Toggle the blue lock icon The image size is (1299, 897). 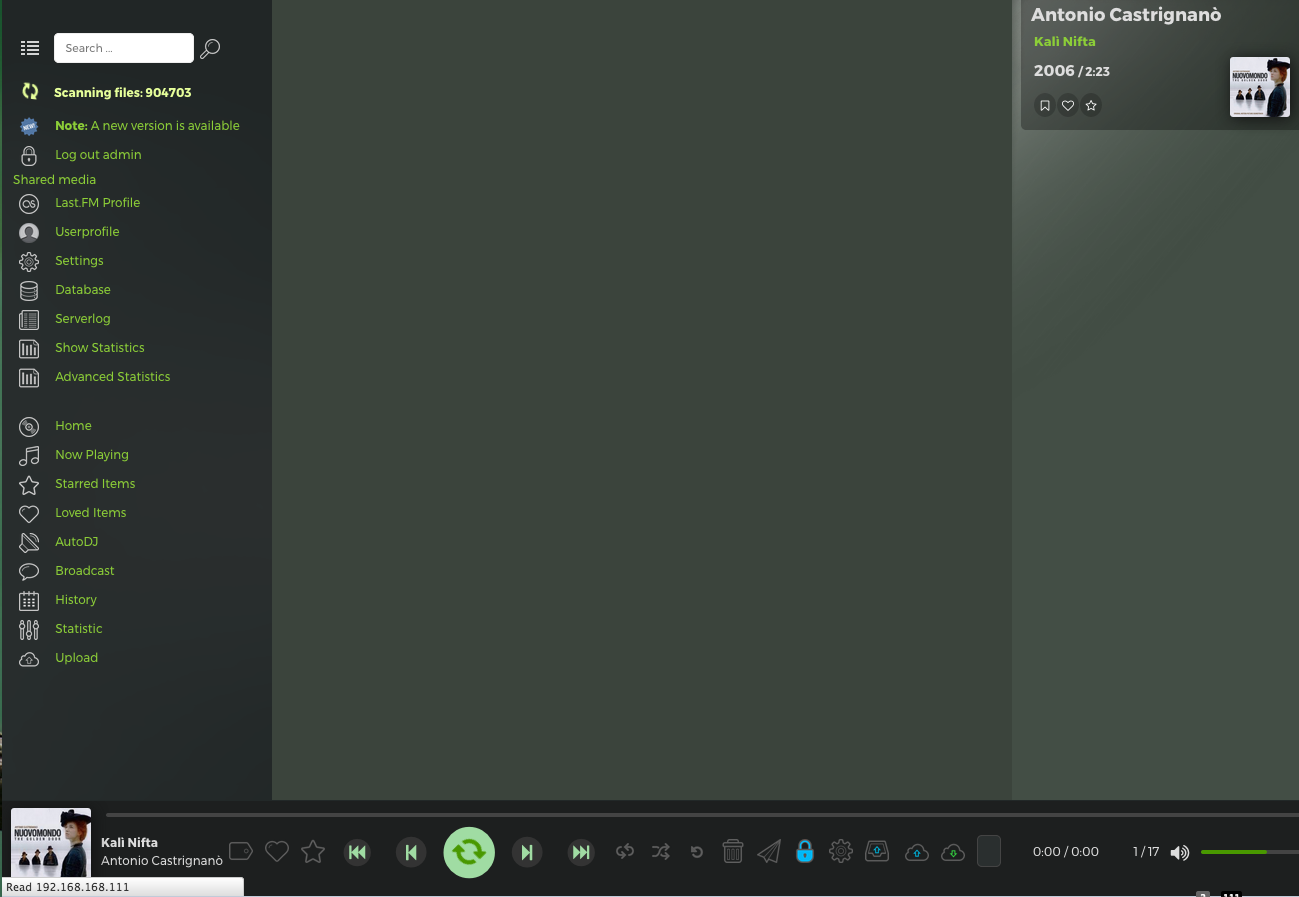coord(805,851)
